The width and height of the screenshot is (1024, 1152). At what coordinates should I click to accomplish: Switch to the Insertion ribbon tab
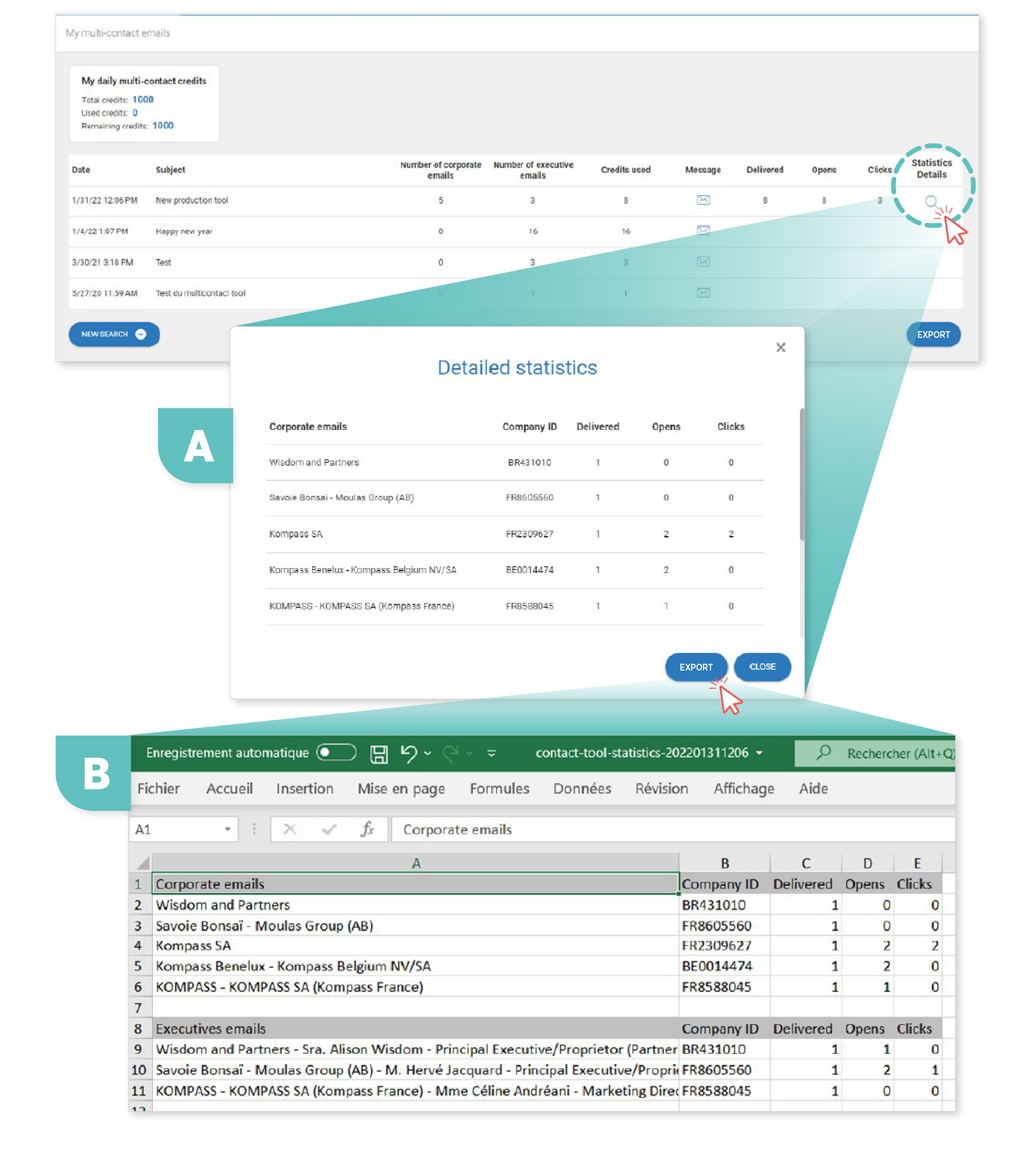tap(304, 789)
